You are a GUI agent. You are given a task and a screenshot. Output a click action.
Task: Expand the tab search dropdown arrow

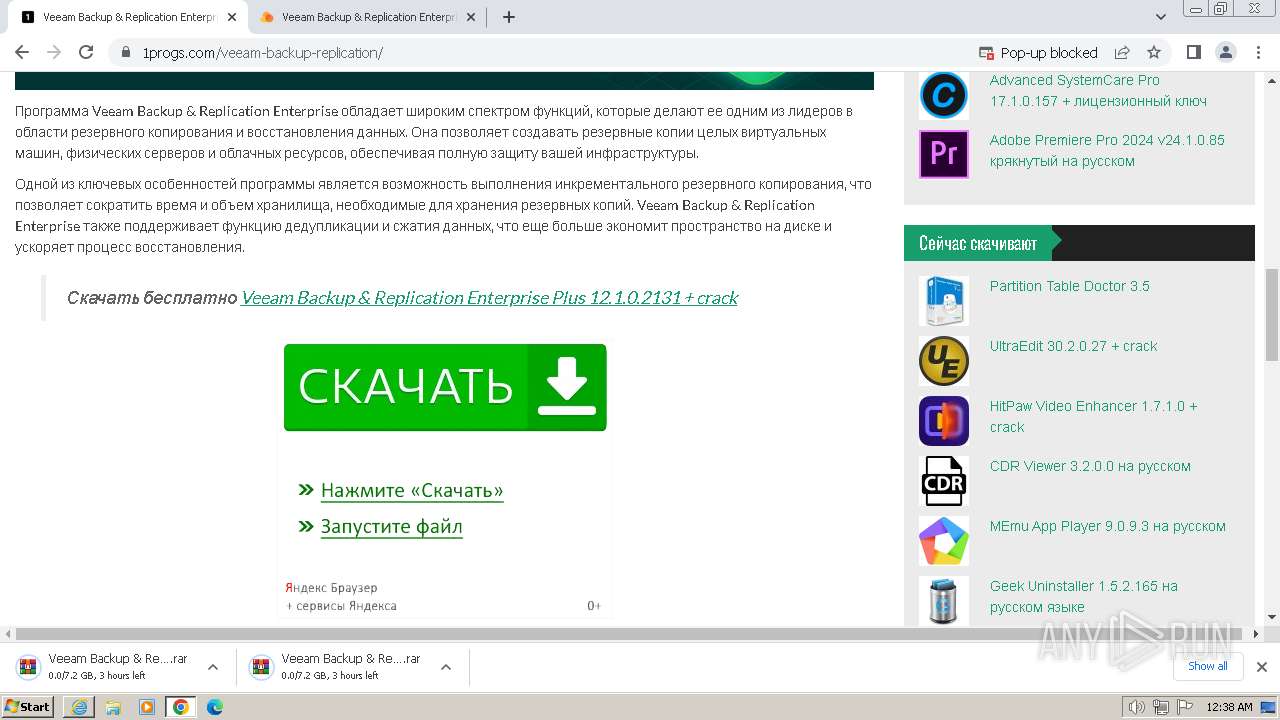coord(1161,17)
